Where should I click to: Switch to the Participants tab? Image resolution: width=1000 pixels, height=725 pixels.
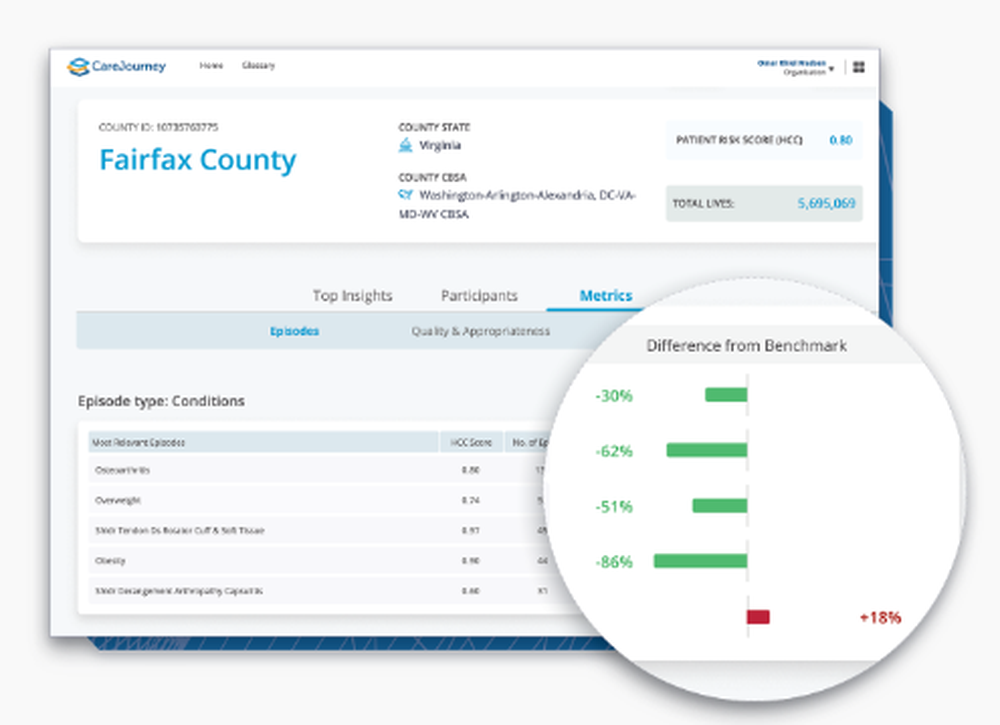pyautogui.click(x=479, y=296)
